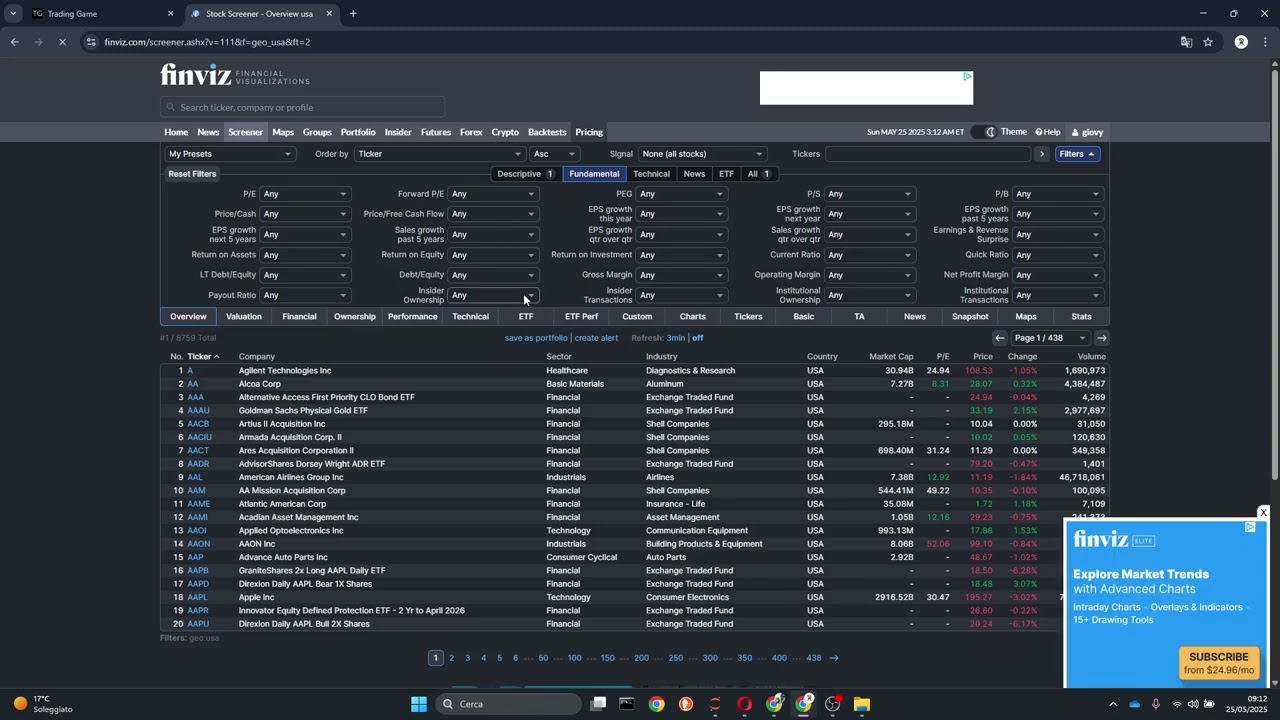This screenshot has width=1280, height=720.
Task: Open a new browser tab
Action: click(x=352, y=14)
